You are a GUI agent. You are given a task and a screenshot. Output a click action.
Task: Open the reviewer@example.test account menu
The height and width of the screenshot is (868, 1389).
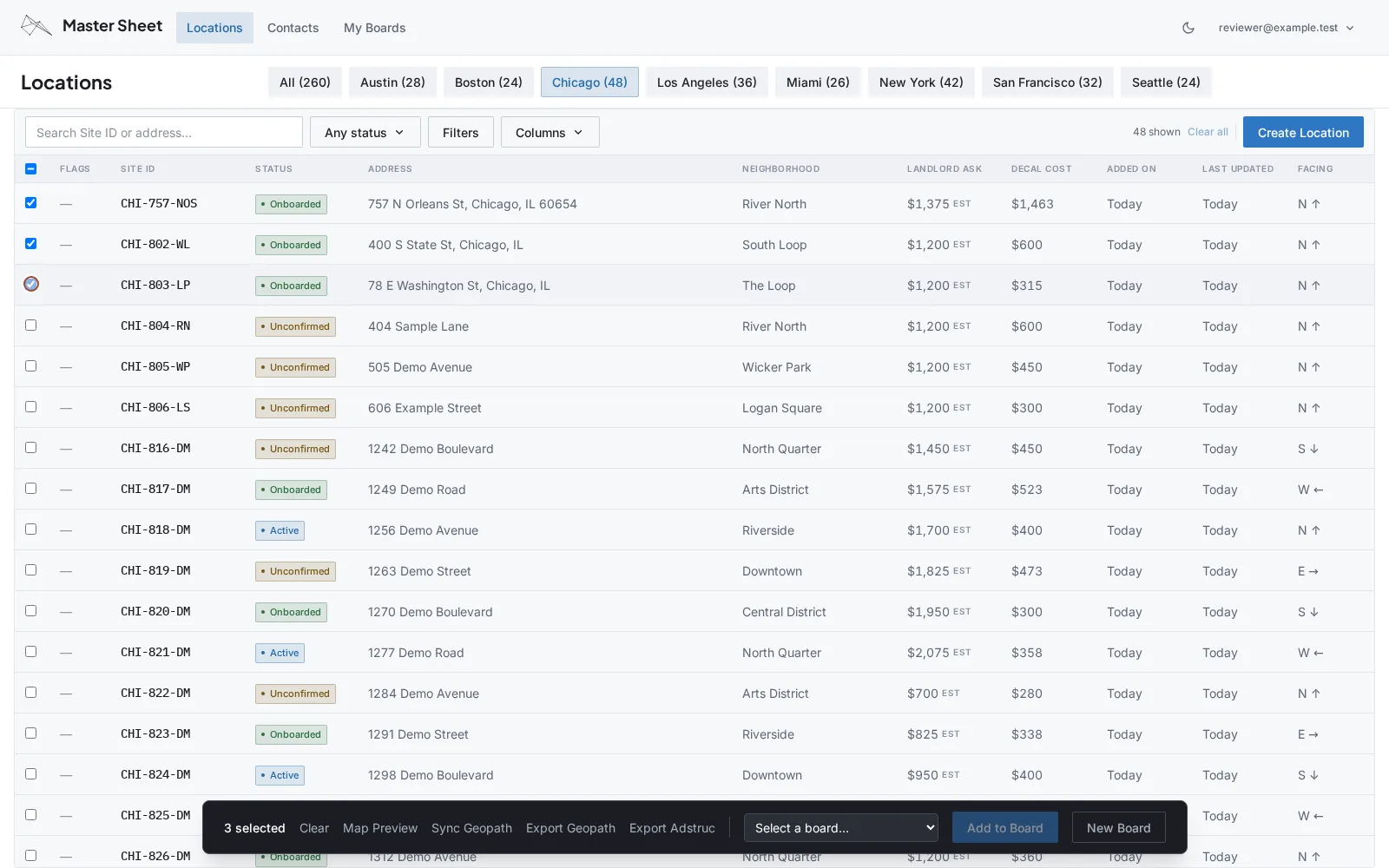point(1286,28)
